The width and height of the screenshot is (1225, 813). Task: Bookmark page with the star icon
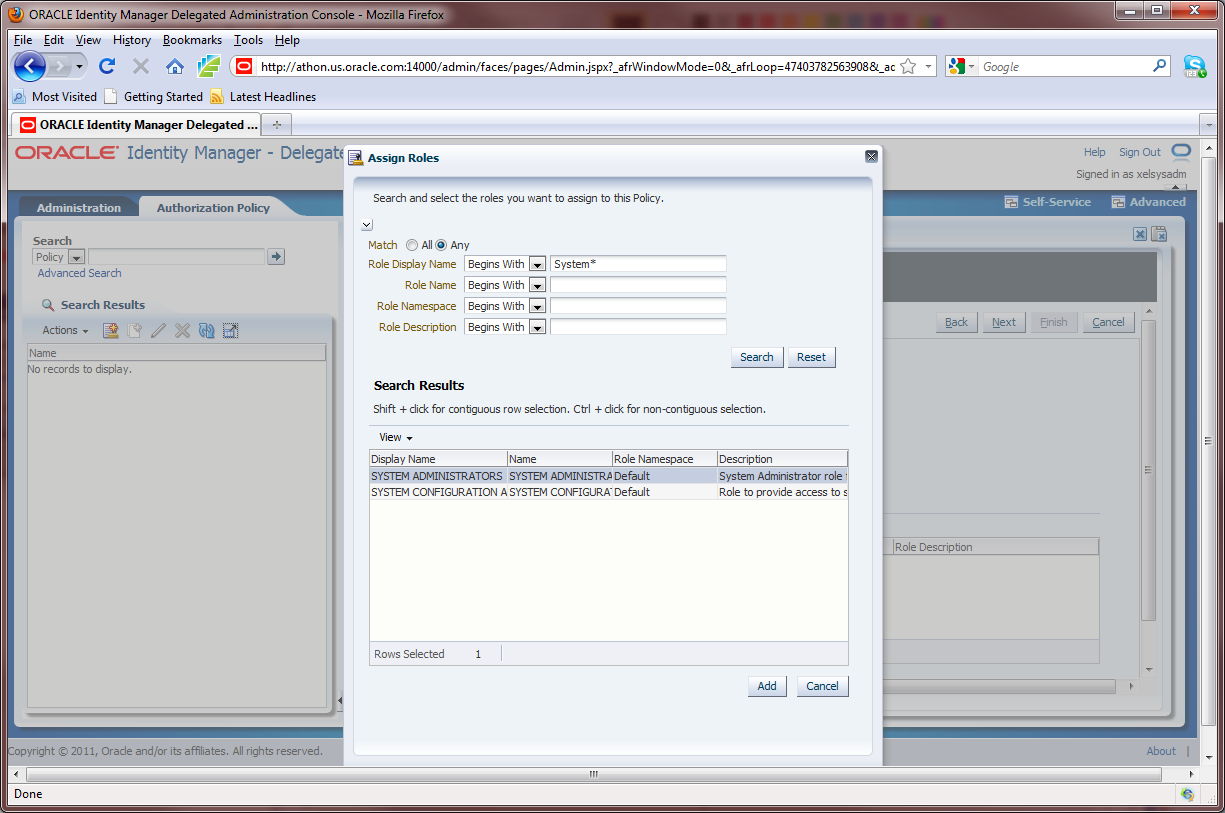point(908,67)
